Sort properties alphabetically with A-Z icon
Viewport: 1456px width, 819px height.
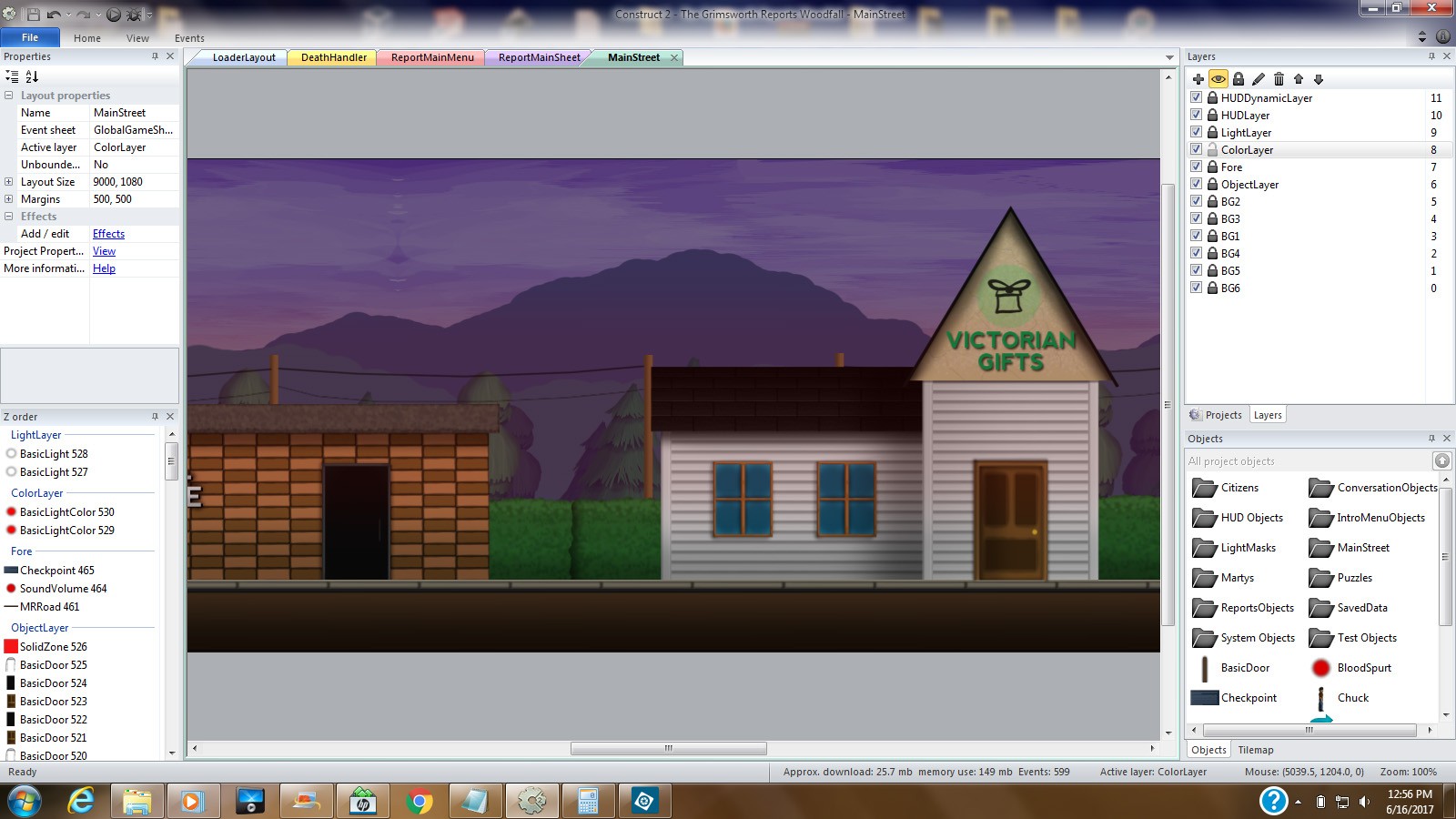(x=32, y=76)
